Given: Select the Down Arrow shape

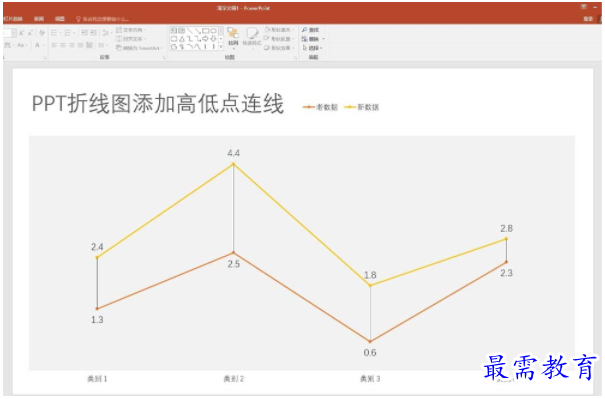Looking at the screenshot, I should 213,39.
